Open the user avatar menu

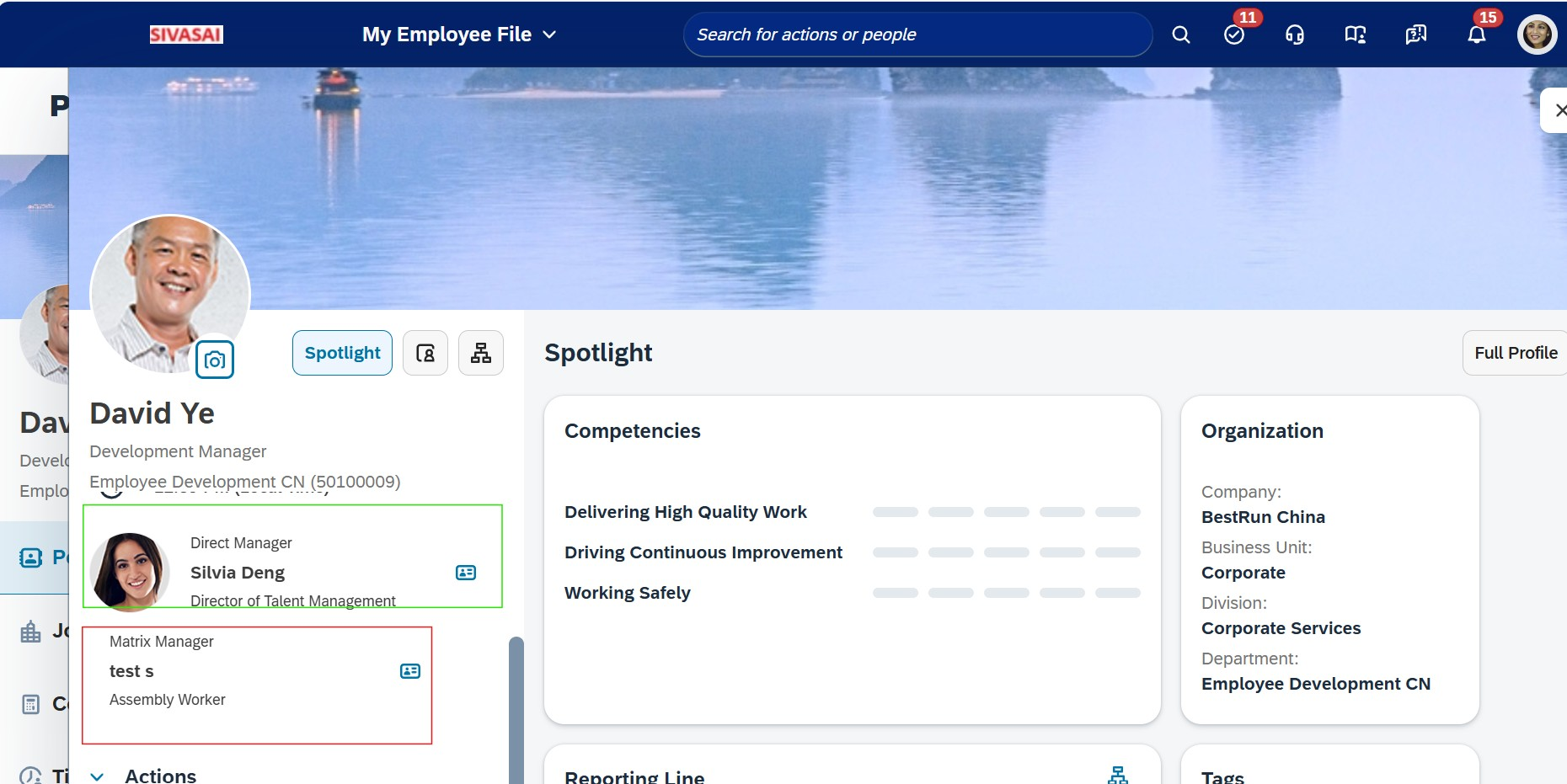point(1538,35)
